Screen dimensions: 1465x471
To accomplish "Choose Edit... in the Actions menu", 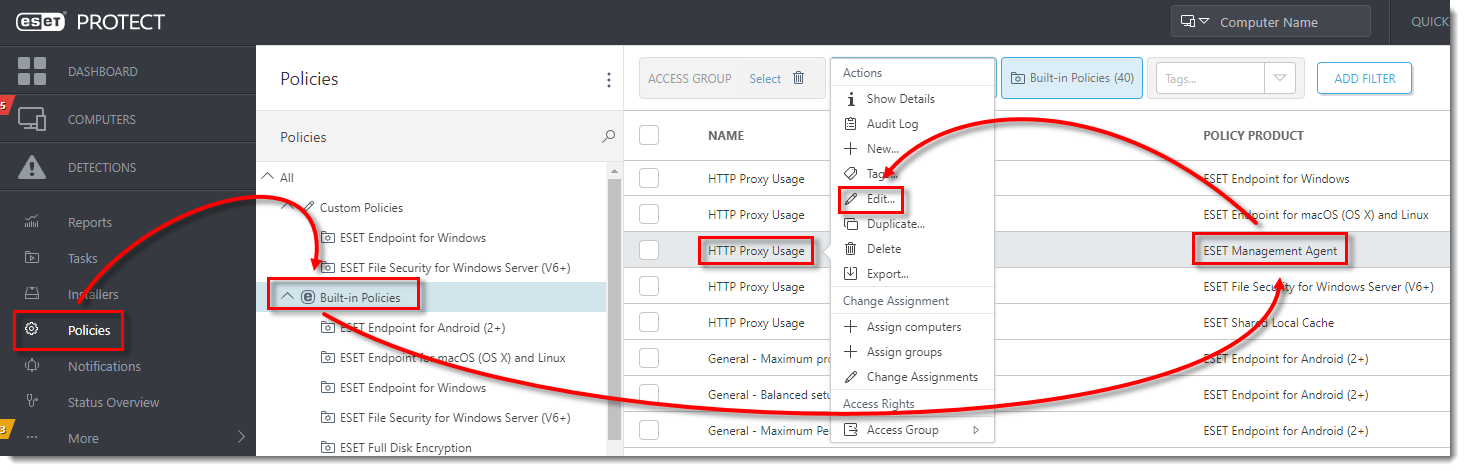I will point(881,200).
